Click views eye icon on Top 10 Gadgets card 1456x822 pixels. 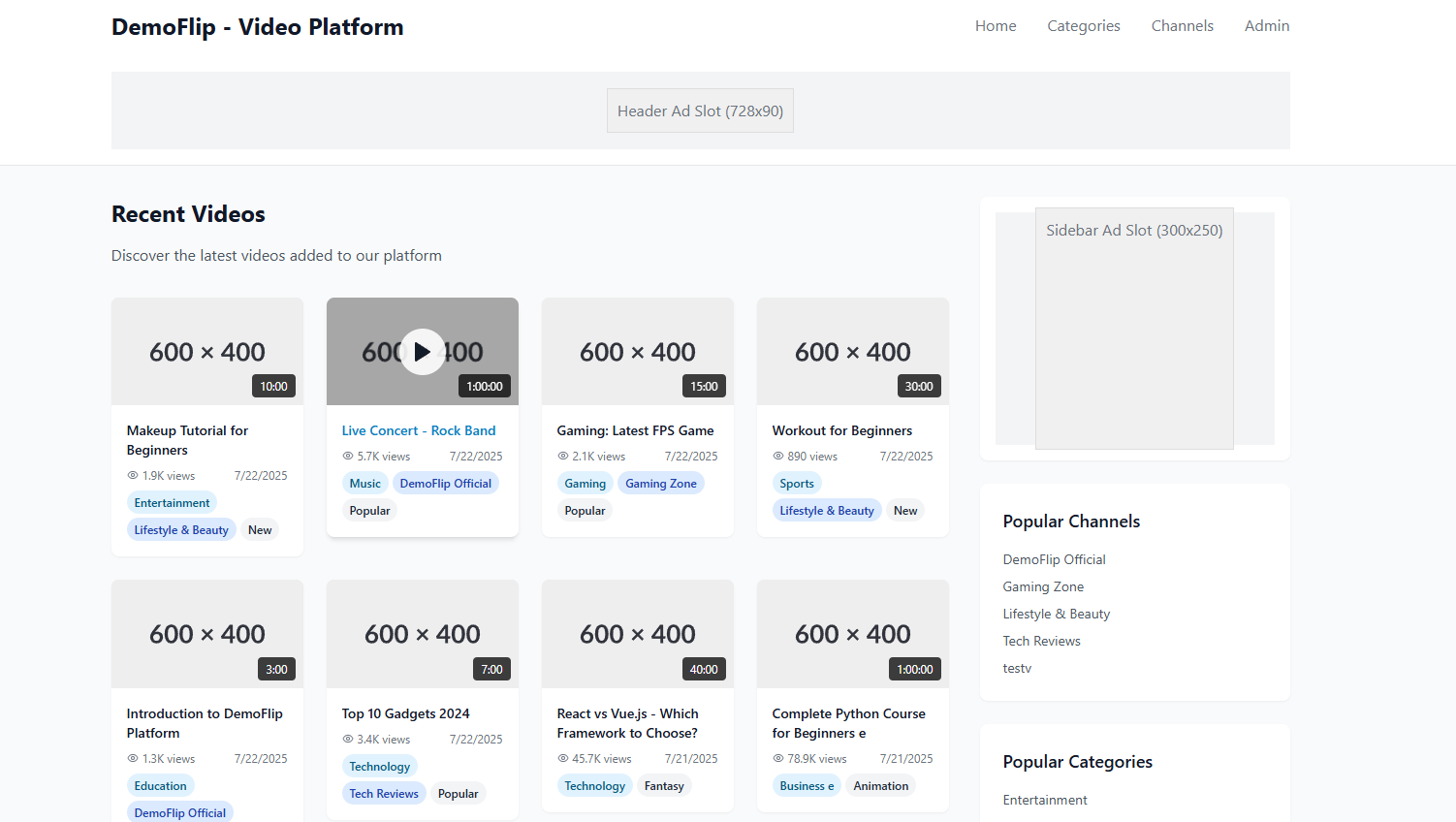[x=347, y=740]
